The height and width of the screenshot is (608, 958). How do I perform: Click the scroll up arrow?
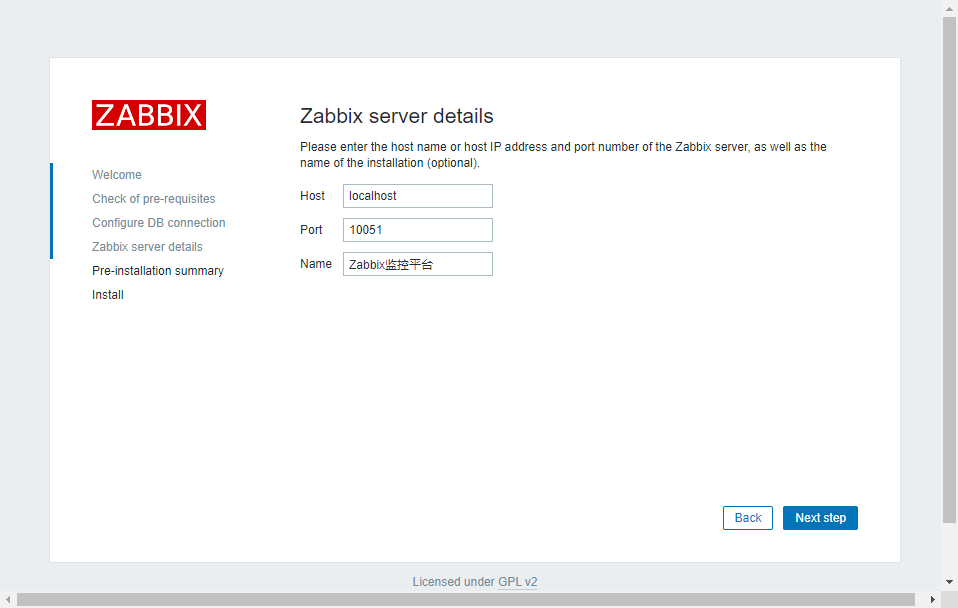(x=949, y=9)
